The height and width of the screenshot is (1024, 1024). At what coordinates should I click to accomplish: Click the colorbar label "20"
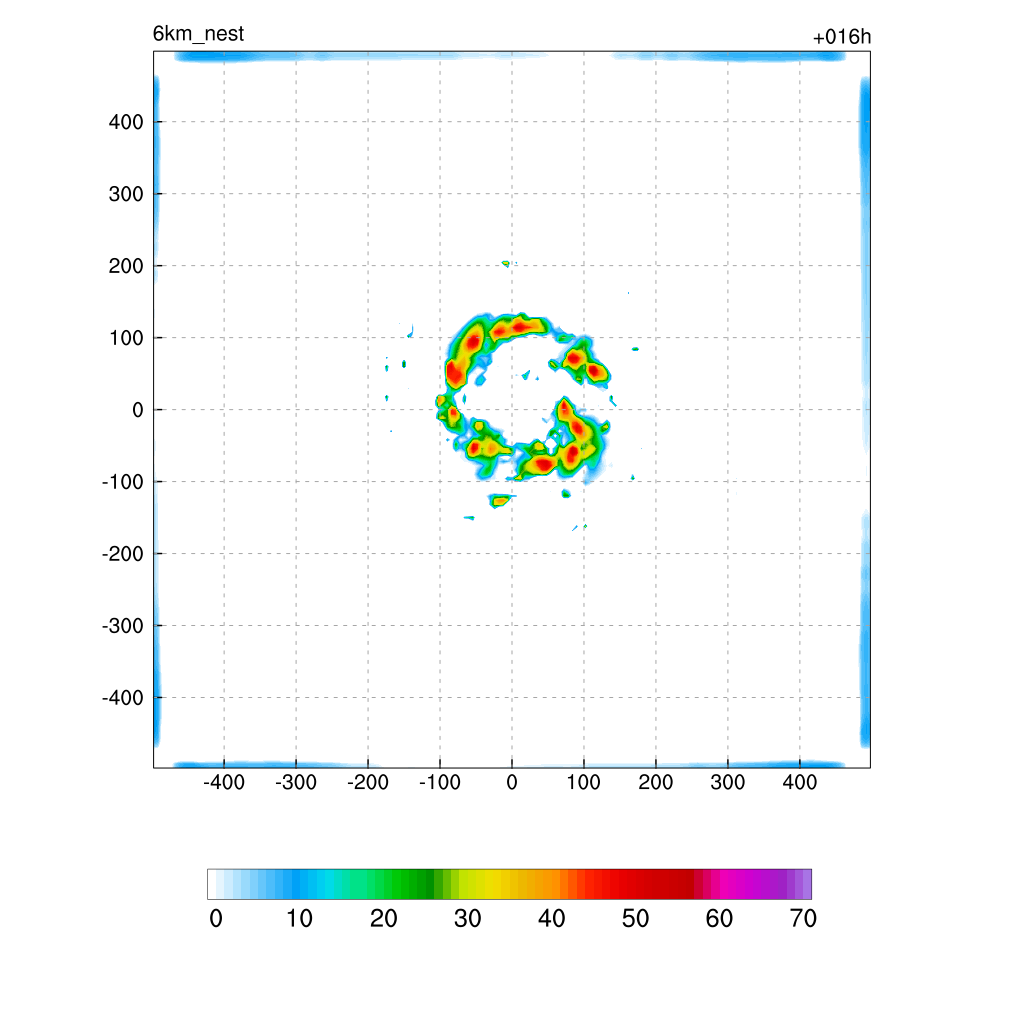pyautogui.click(x=383, y=919)
